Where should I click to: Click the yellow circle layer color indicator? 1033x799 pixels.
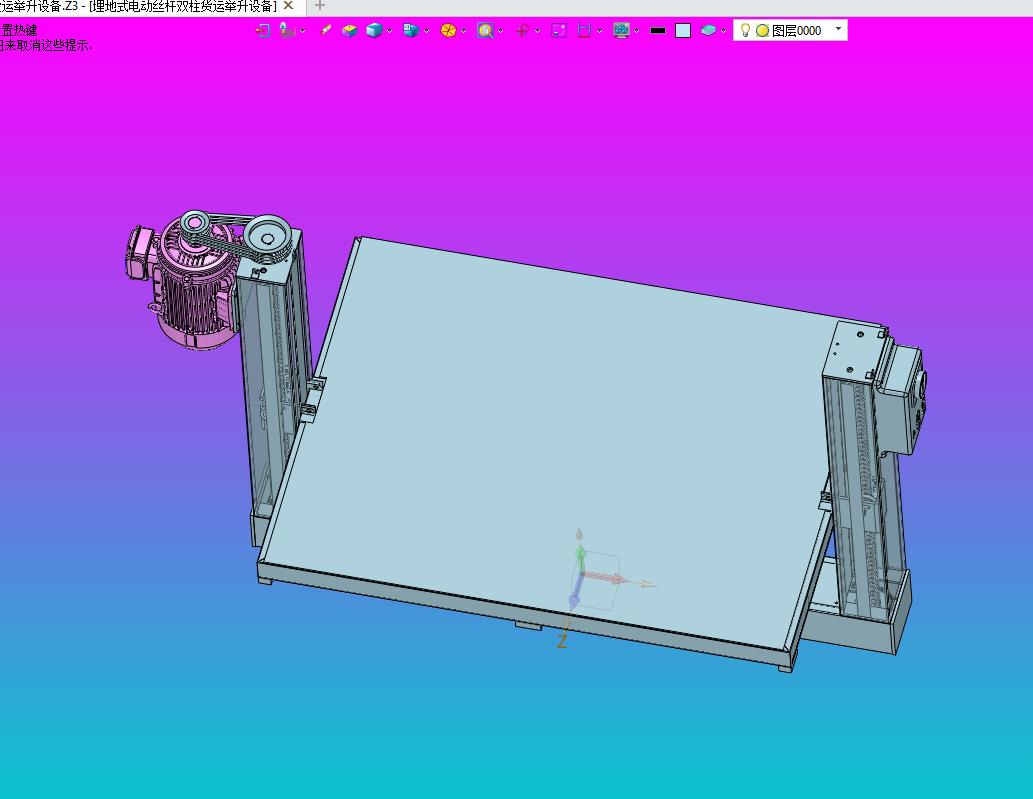click(762, 30)
